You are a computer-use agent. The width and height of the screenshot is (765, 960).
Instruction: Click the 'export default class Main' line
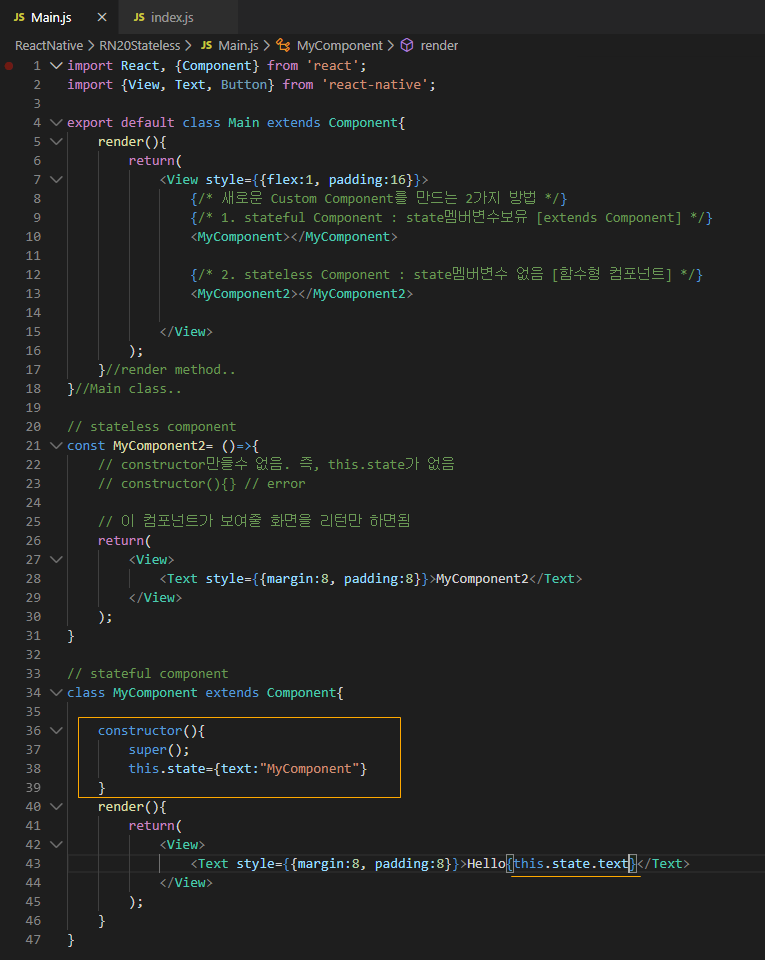click(x=236, y=122)
